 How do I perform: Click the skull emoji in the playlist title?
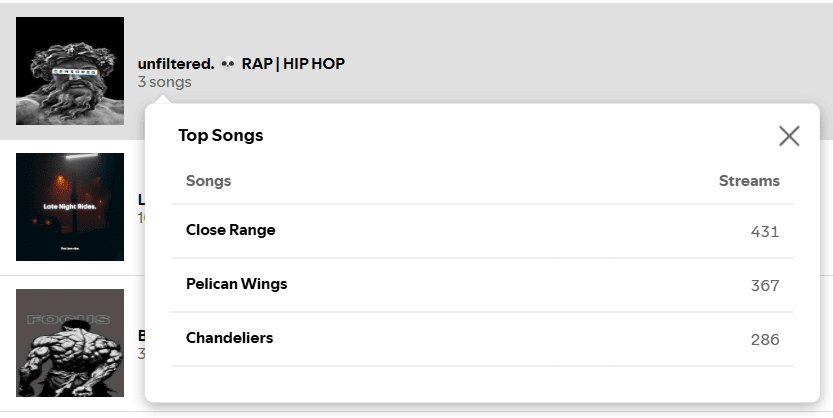pos(228,64)
